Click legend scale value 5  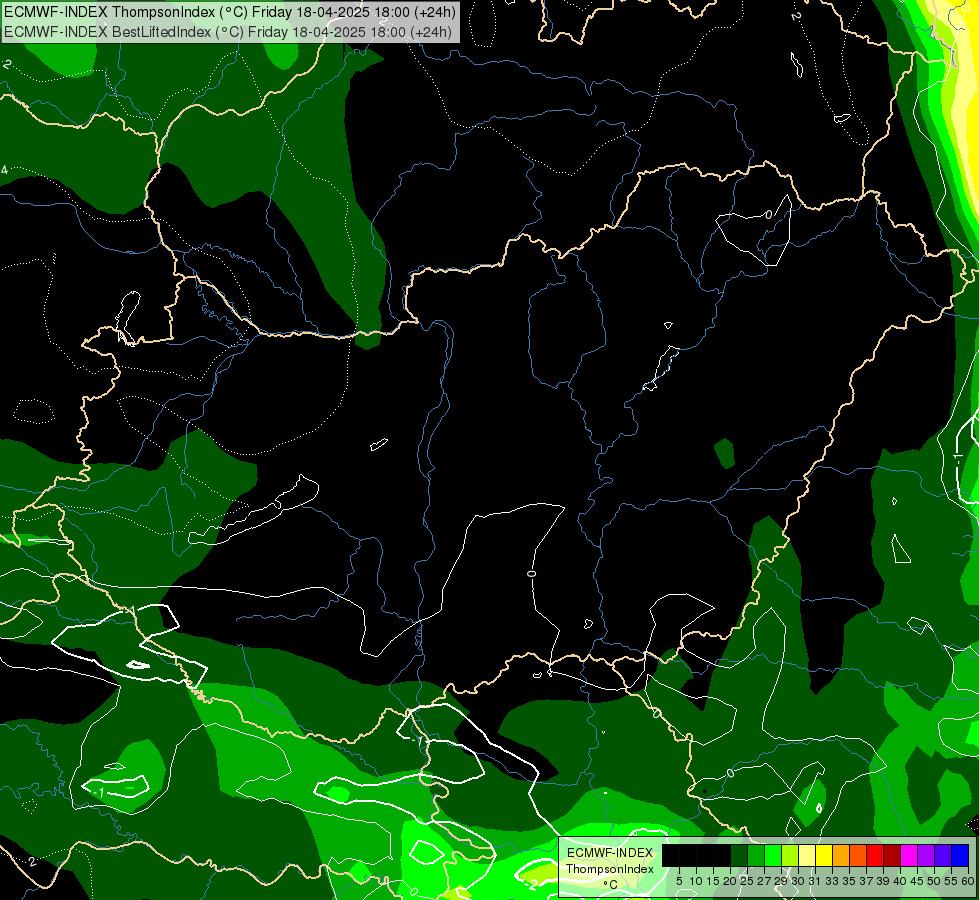pos(679,881)
